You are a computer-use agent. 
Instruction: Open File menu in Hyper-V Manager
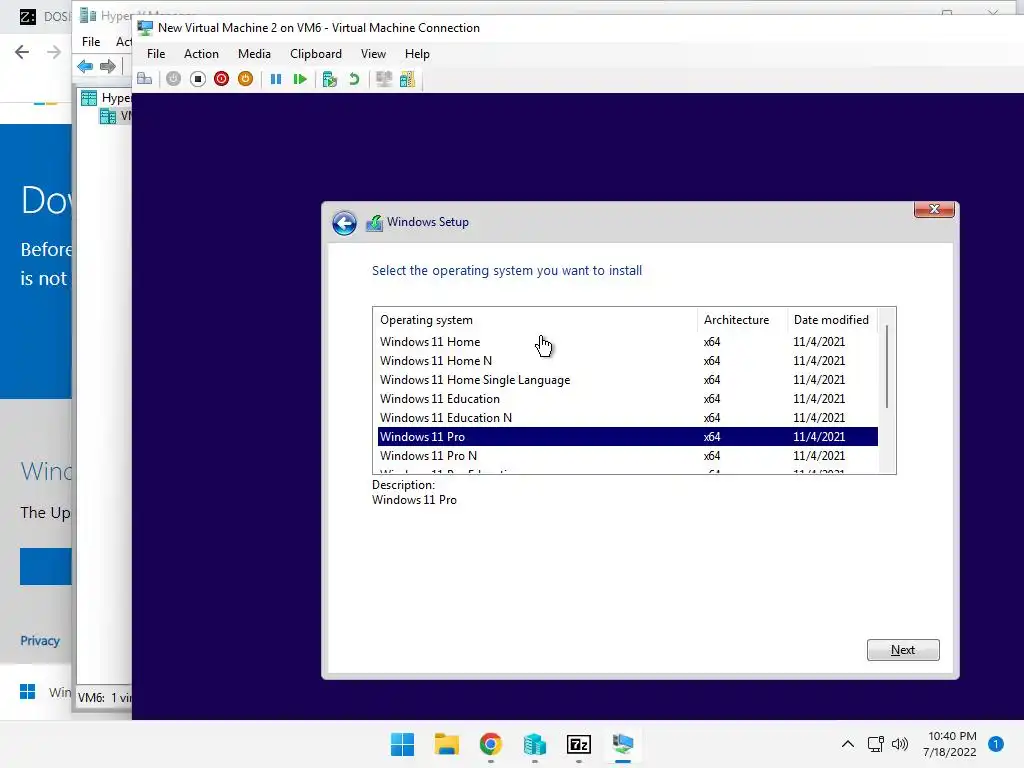point(91,42)
